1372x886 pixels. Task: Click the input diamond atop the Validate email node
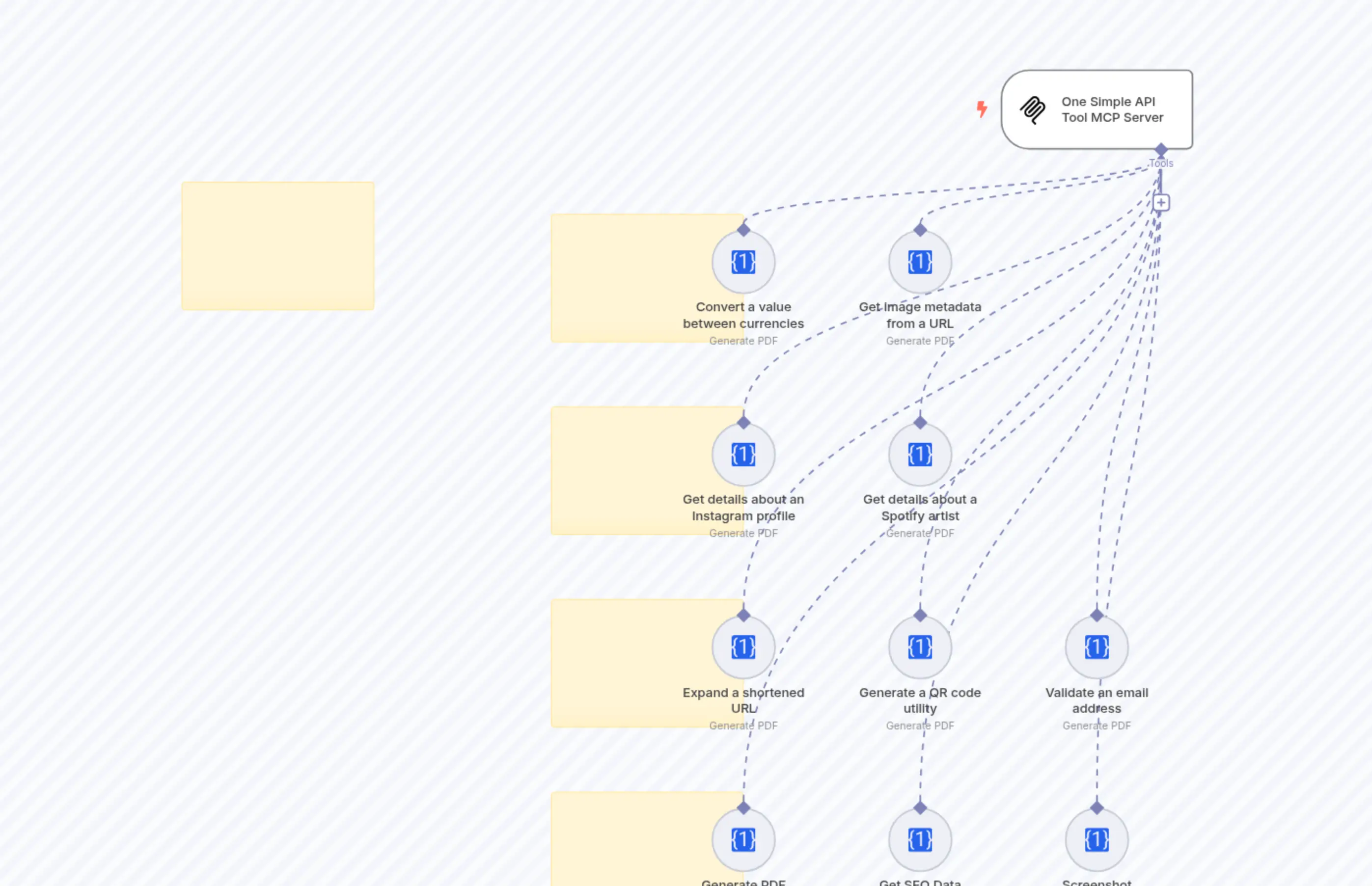pyautogui.click(x=1097, y=615)
